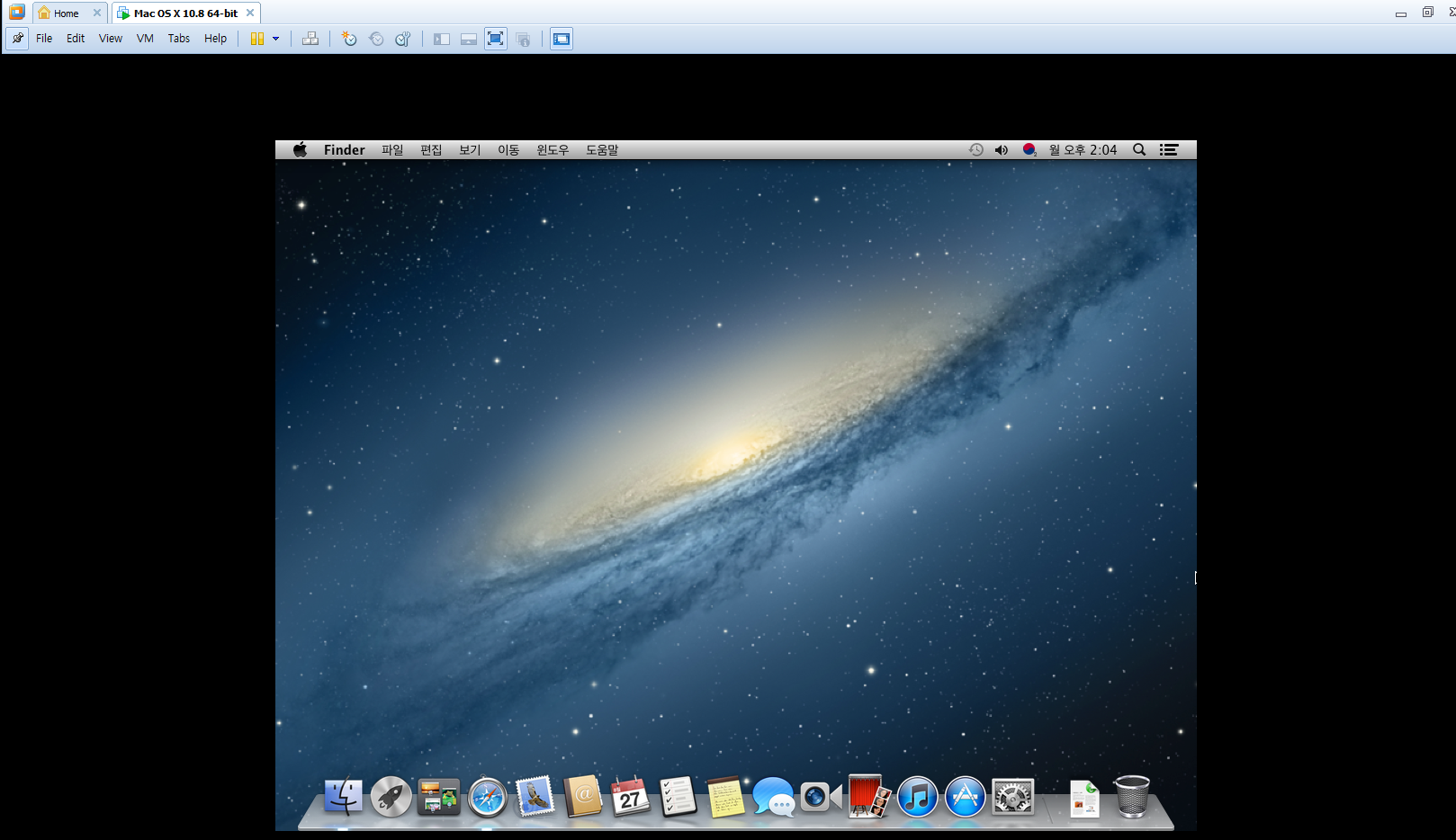Open the 보기 menu

470,150
